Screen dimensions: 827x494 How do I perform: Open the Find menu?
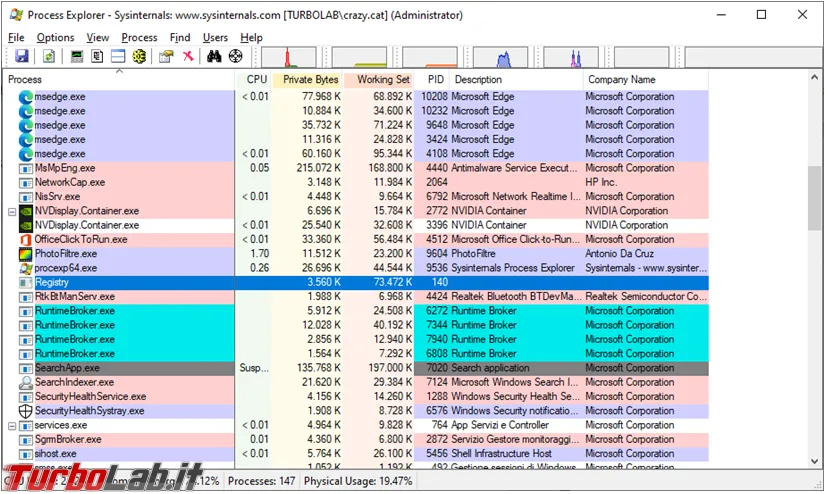click(x=180, y=37)
